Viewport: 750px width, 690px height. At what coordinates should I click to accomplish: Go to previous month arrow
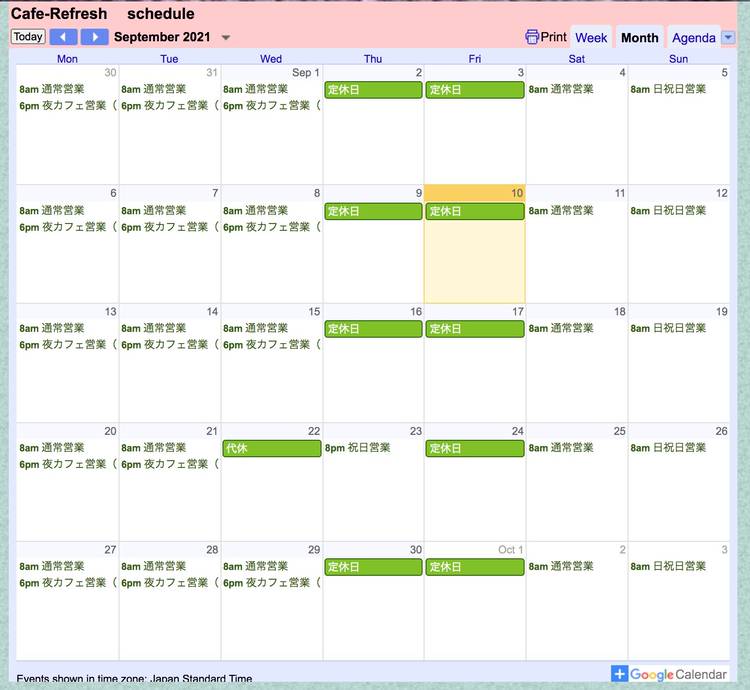(63, 37)
